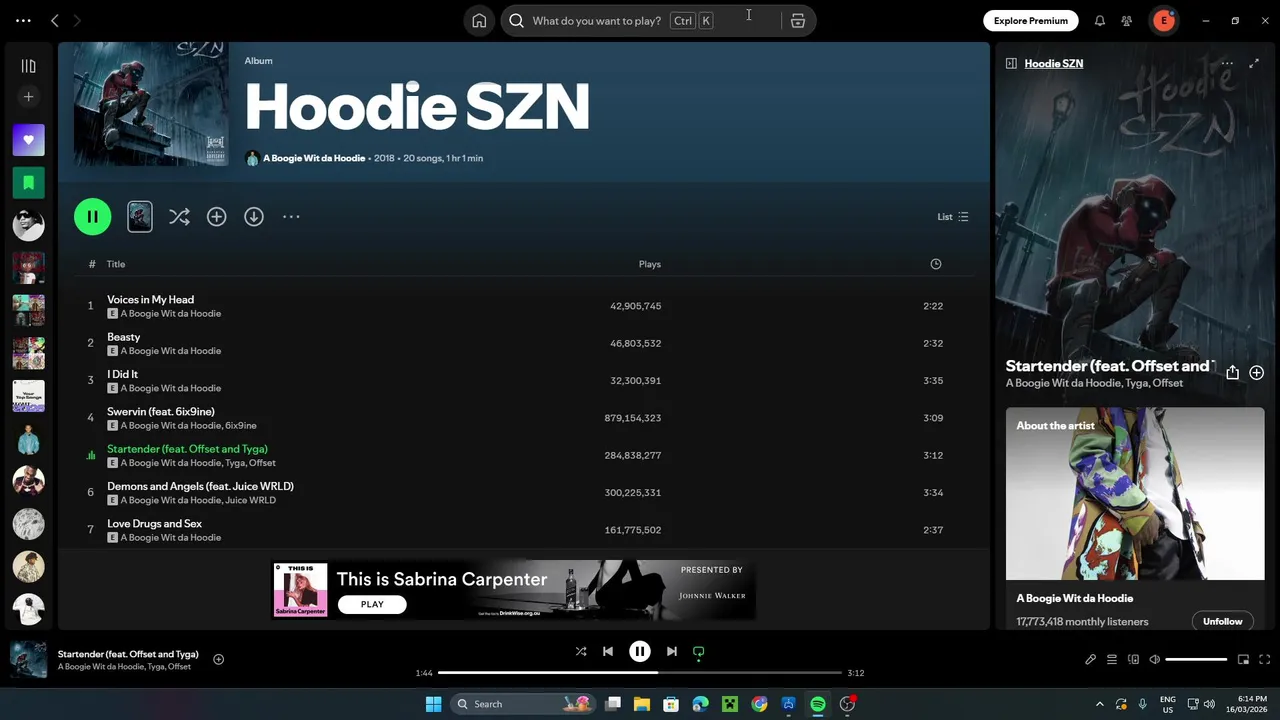
Task: Select the track Love Drugs and Sex
Action: (x=154, y=523)
